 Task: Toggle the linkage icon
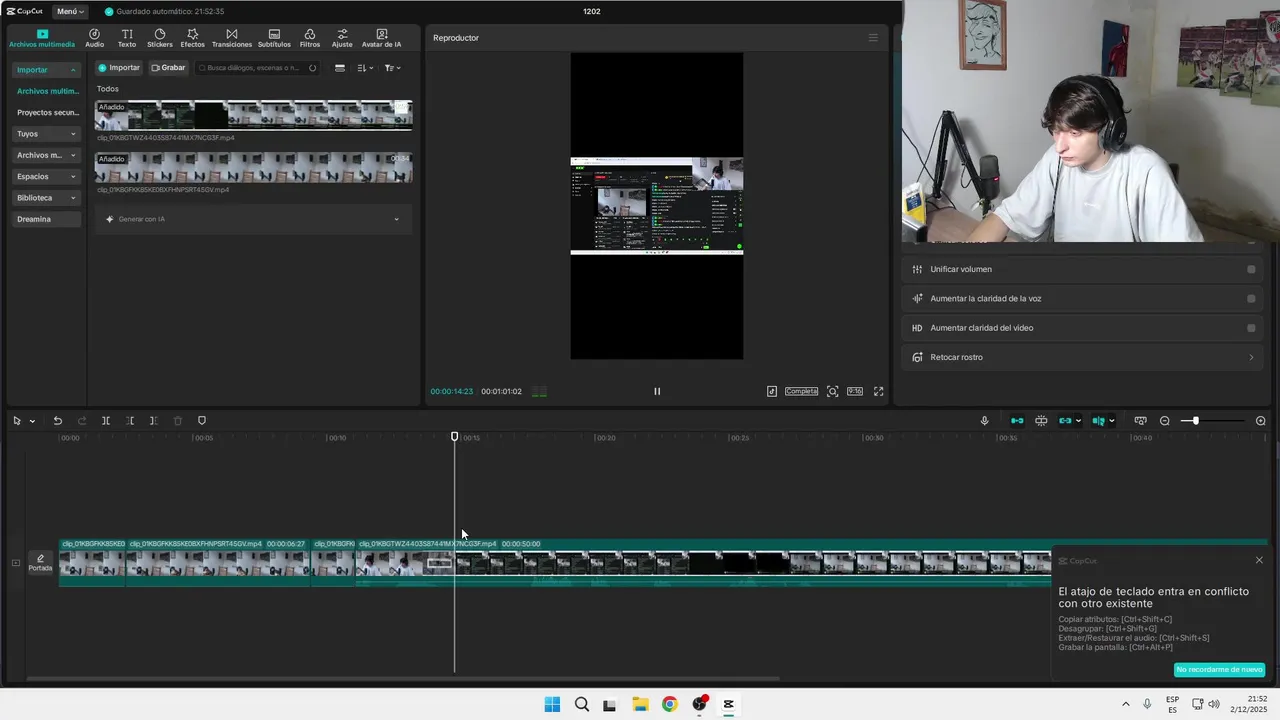coord(1065,421)
